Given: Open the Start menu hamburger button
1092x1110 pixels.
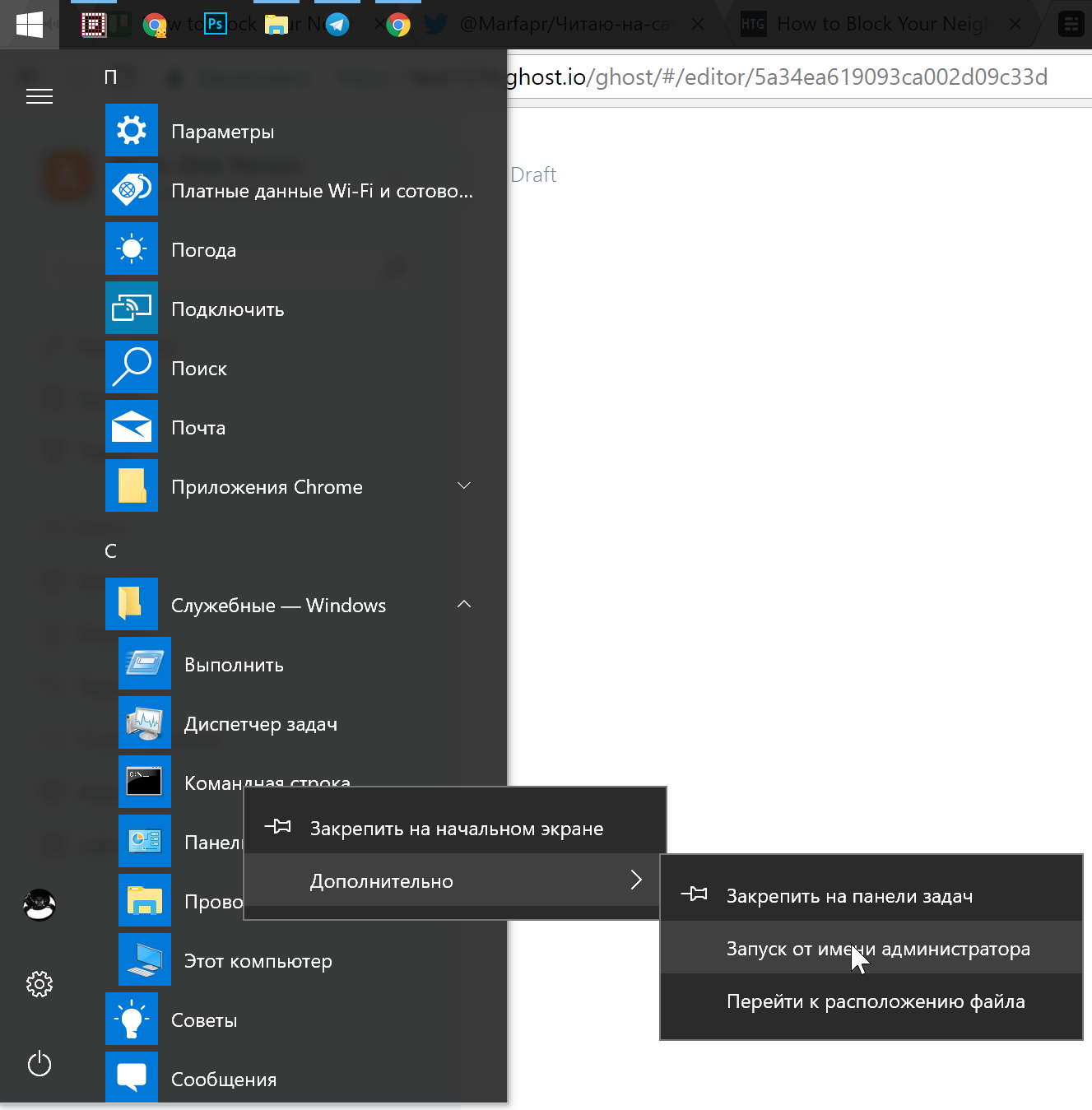Looking at the screenshot, I should tap(39, 96).
